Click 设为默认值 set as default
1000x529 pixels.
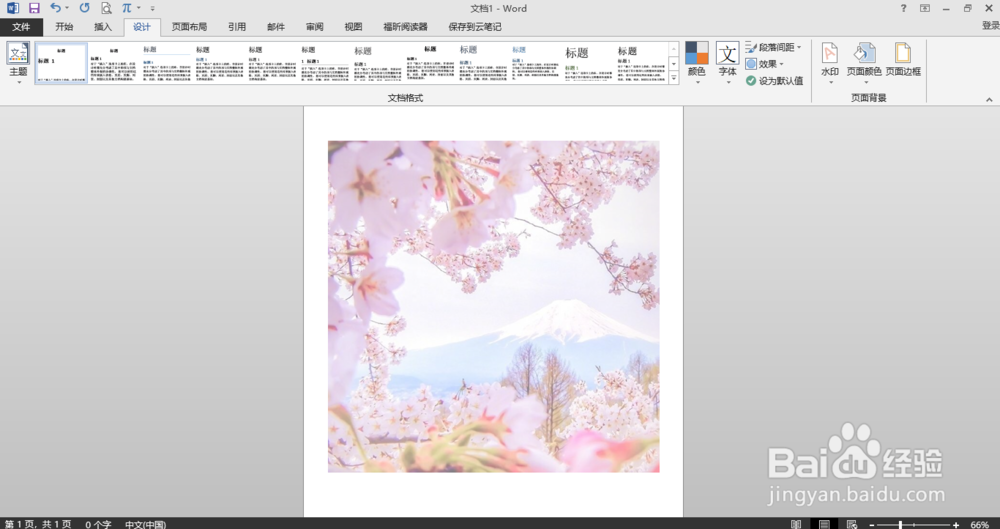tap(774, 81)
